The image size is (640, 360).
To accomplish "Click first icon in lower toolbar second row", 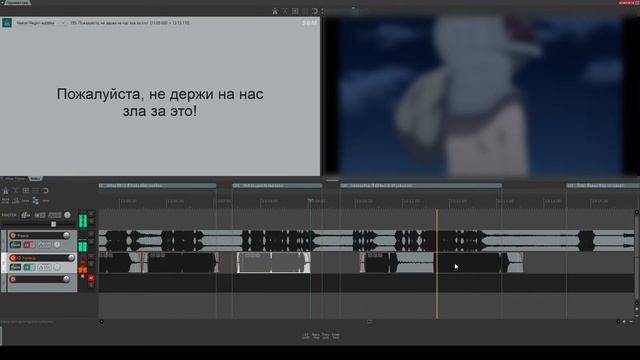I will [5, 200].
